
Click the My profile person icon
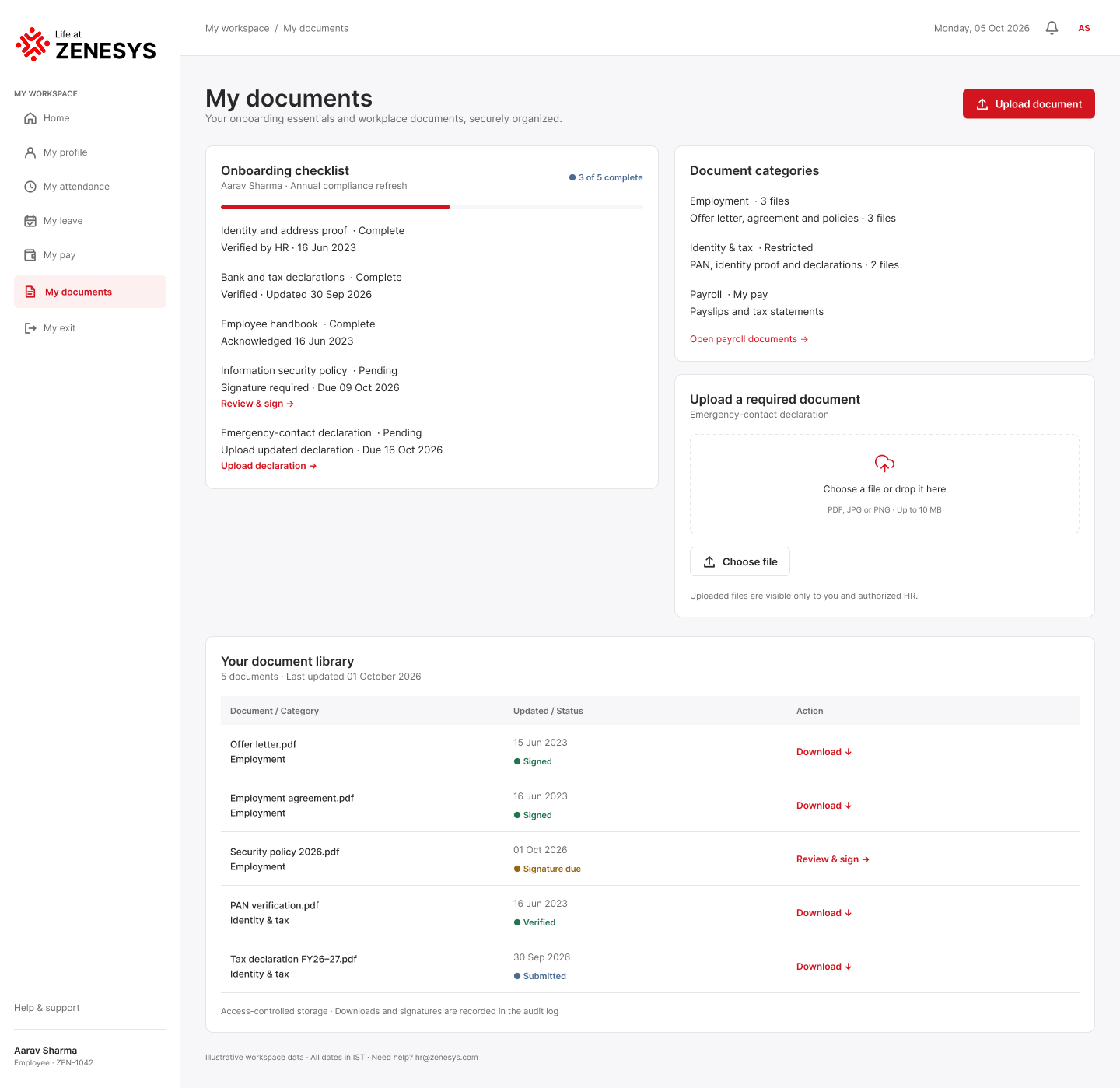[30, 152]
